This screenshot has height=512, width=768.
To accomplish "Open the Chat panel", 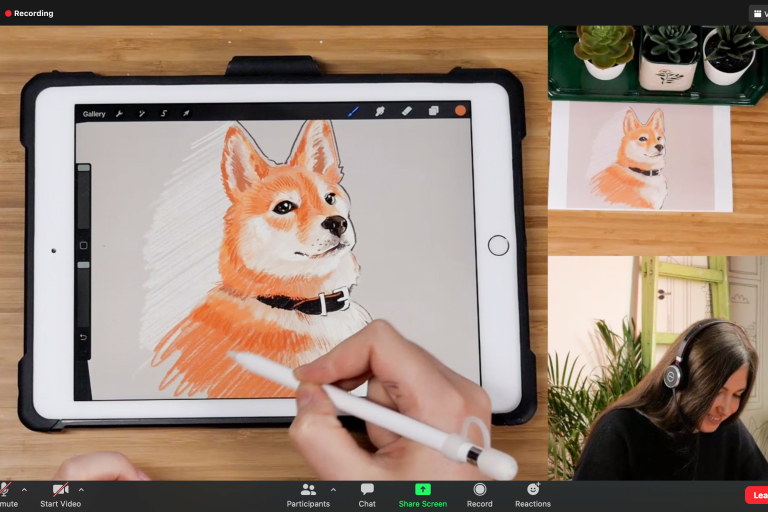I will 367,494.
